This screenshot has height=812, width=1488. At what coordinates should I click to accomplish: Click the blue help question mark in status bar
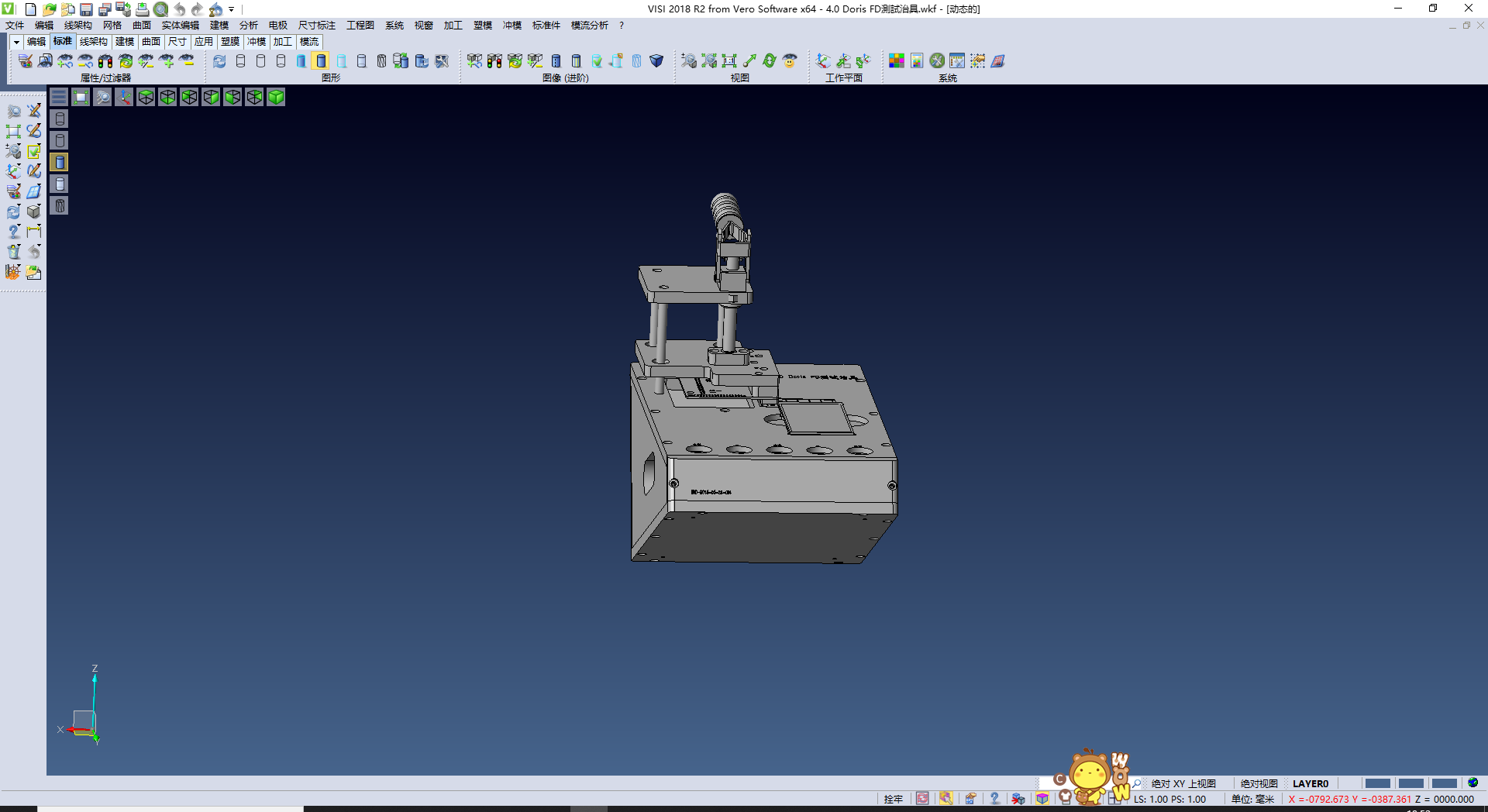[994, 799]
